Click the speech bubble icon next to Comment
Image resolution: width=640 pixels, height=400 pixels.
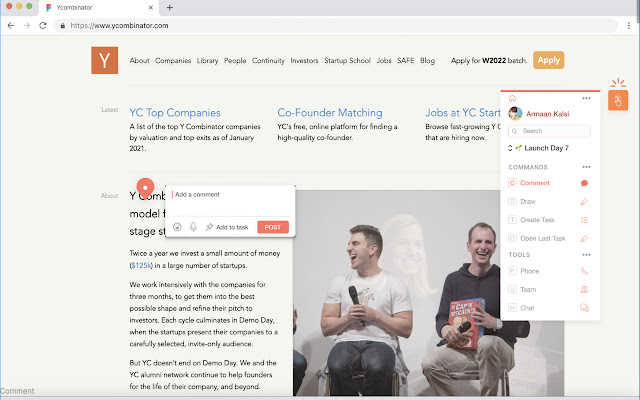pyautogui.click(x=584, y=183)
